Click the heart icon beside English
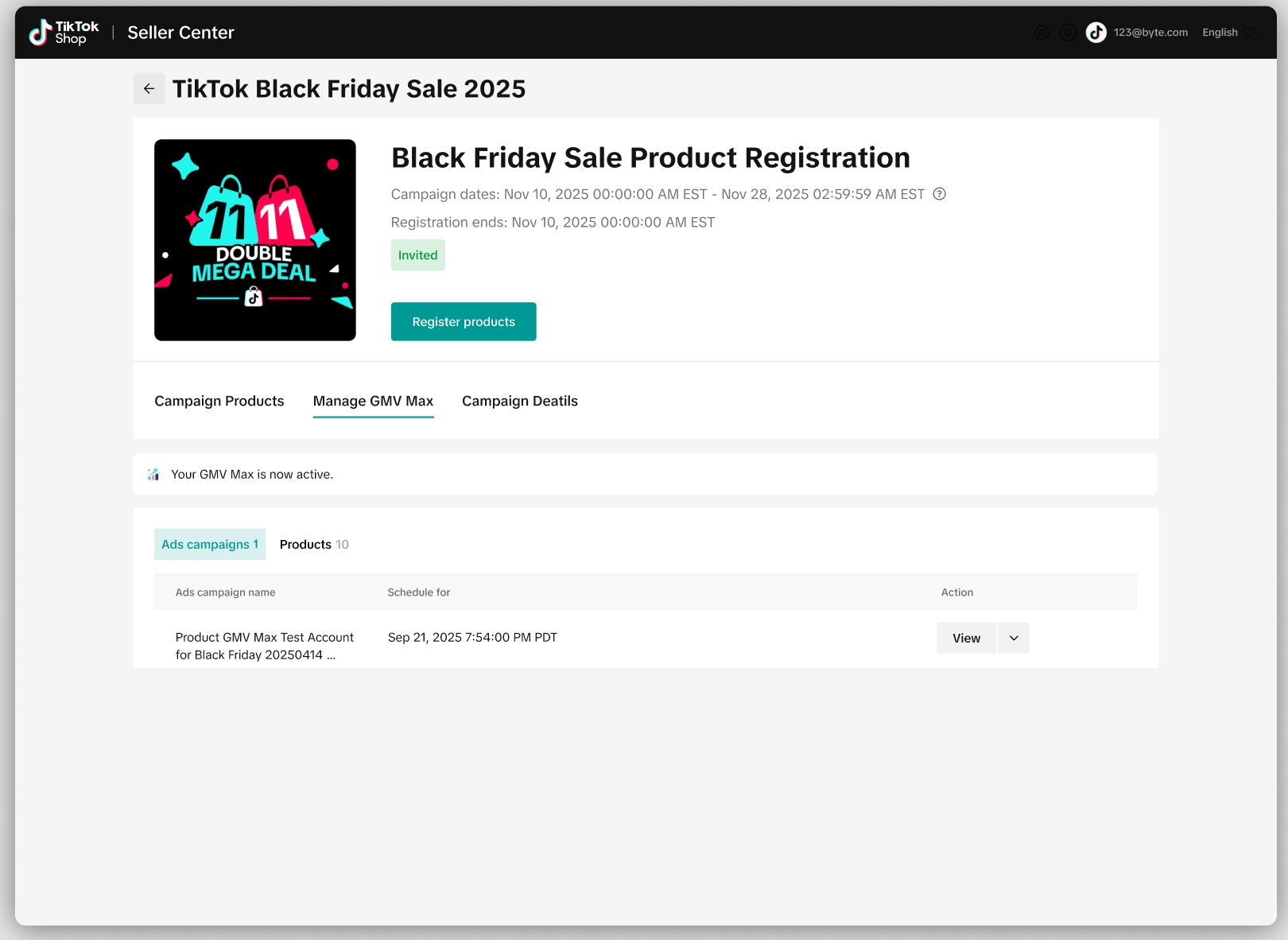1288x940 pixels. [1249, 33]
